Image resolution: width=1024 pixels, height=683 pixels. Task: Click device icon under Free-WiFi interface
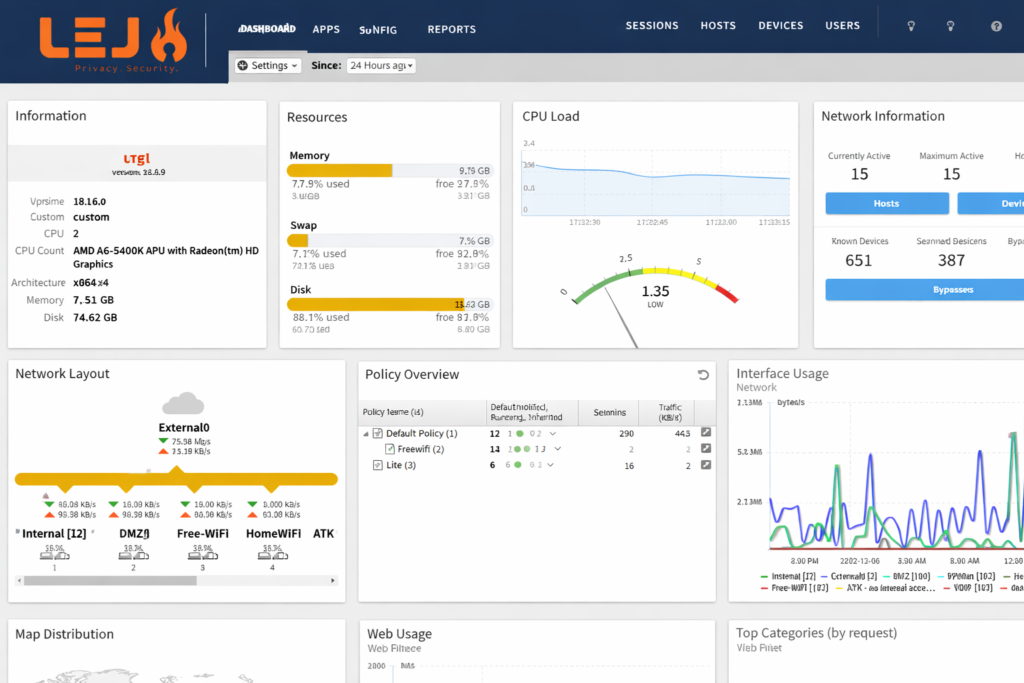pos(203,556)
